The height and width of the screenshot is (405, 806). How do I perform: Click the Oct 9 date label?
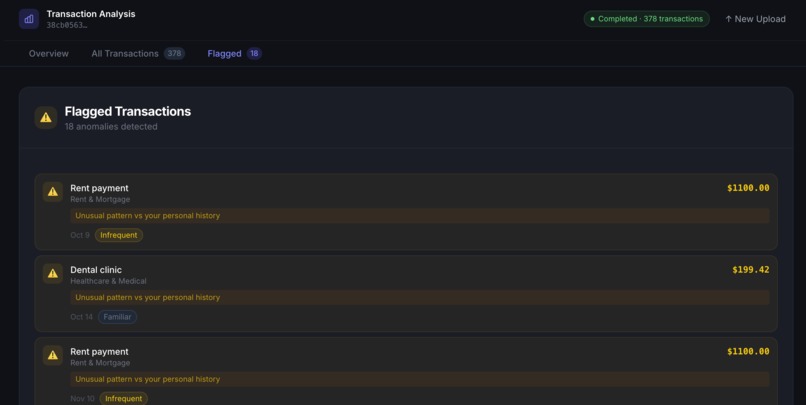tap(80, 235)
